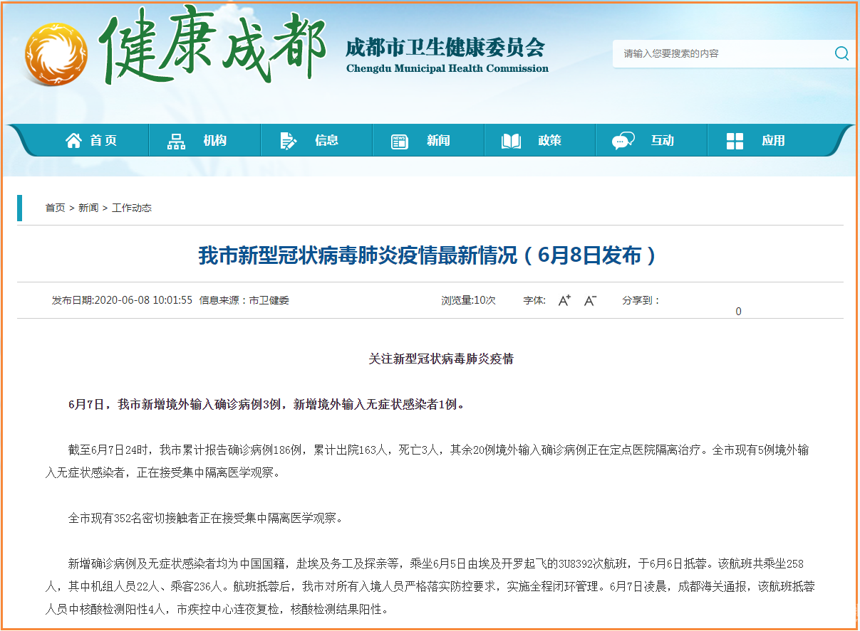Click the subheading 关注新型冠状病毒肺炎疫情

(441, 359)
